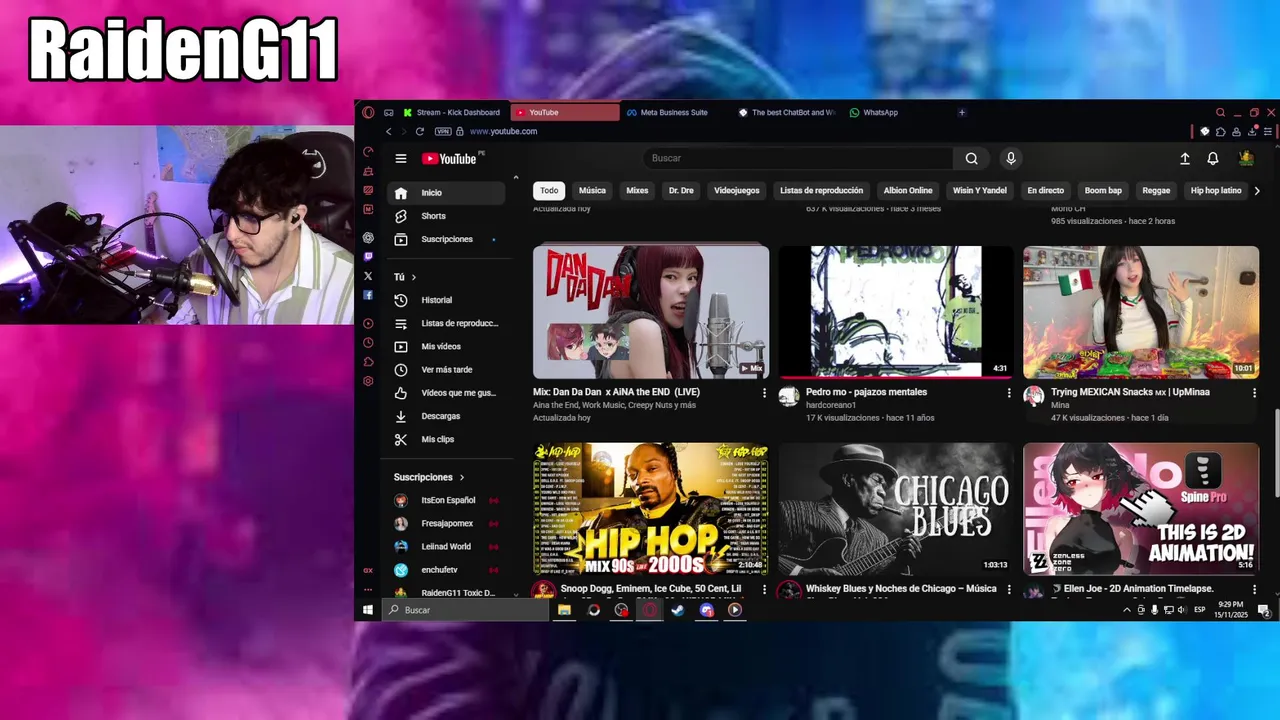The image size is (1280, 720).
Task: Switch to The best ChatBot tab
Action: click(788, 112)
